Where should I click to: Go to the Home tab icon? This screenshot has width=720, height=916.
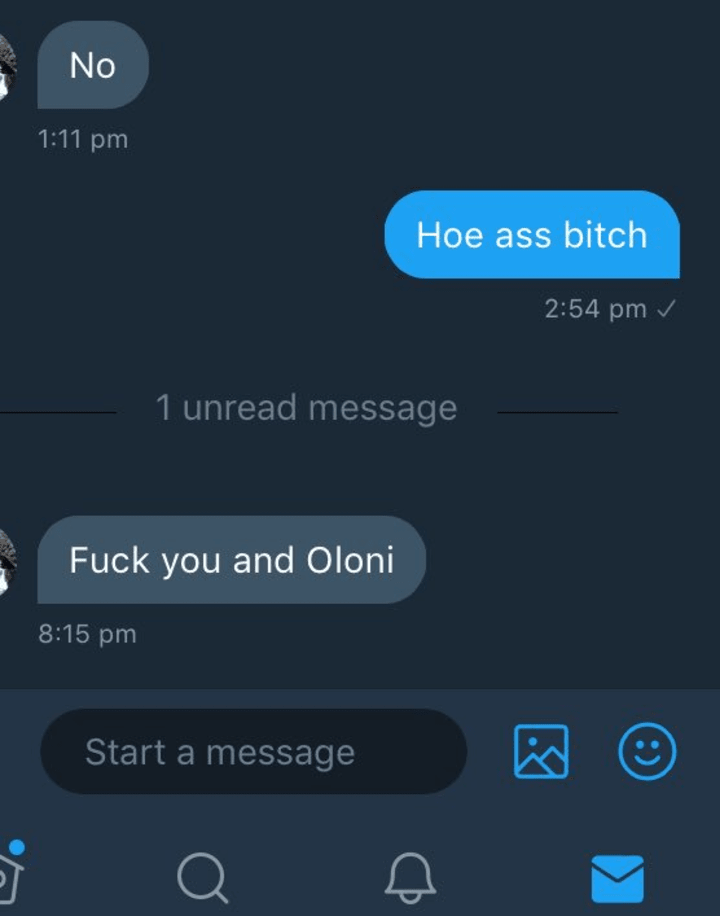[11, 877]
